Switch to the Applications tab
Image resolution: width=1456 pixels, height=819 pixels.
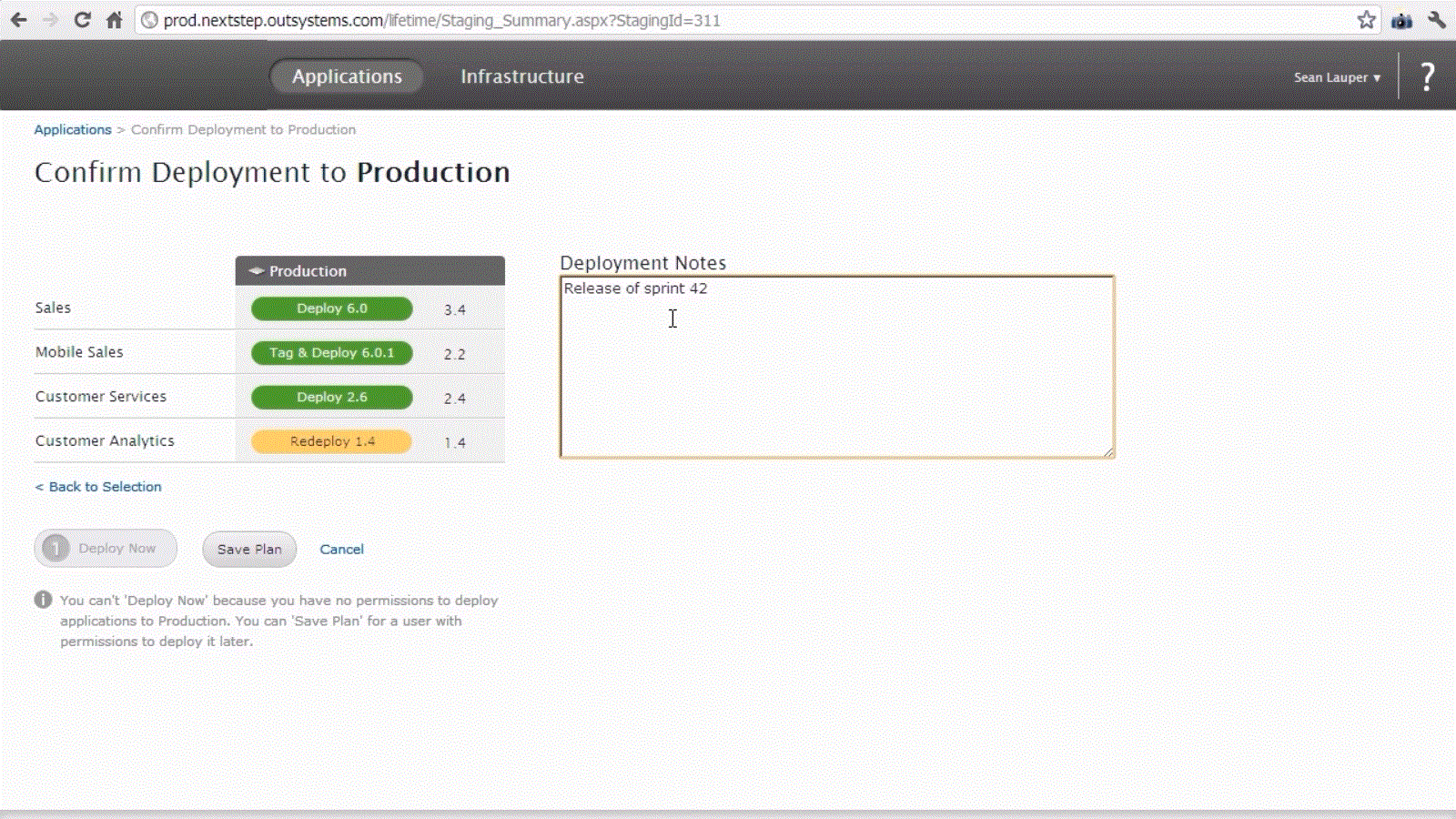[x=347, y=76]
